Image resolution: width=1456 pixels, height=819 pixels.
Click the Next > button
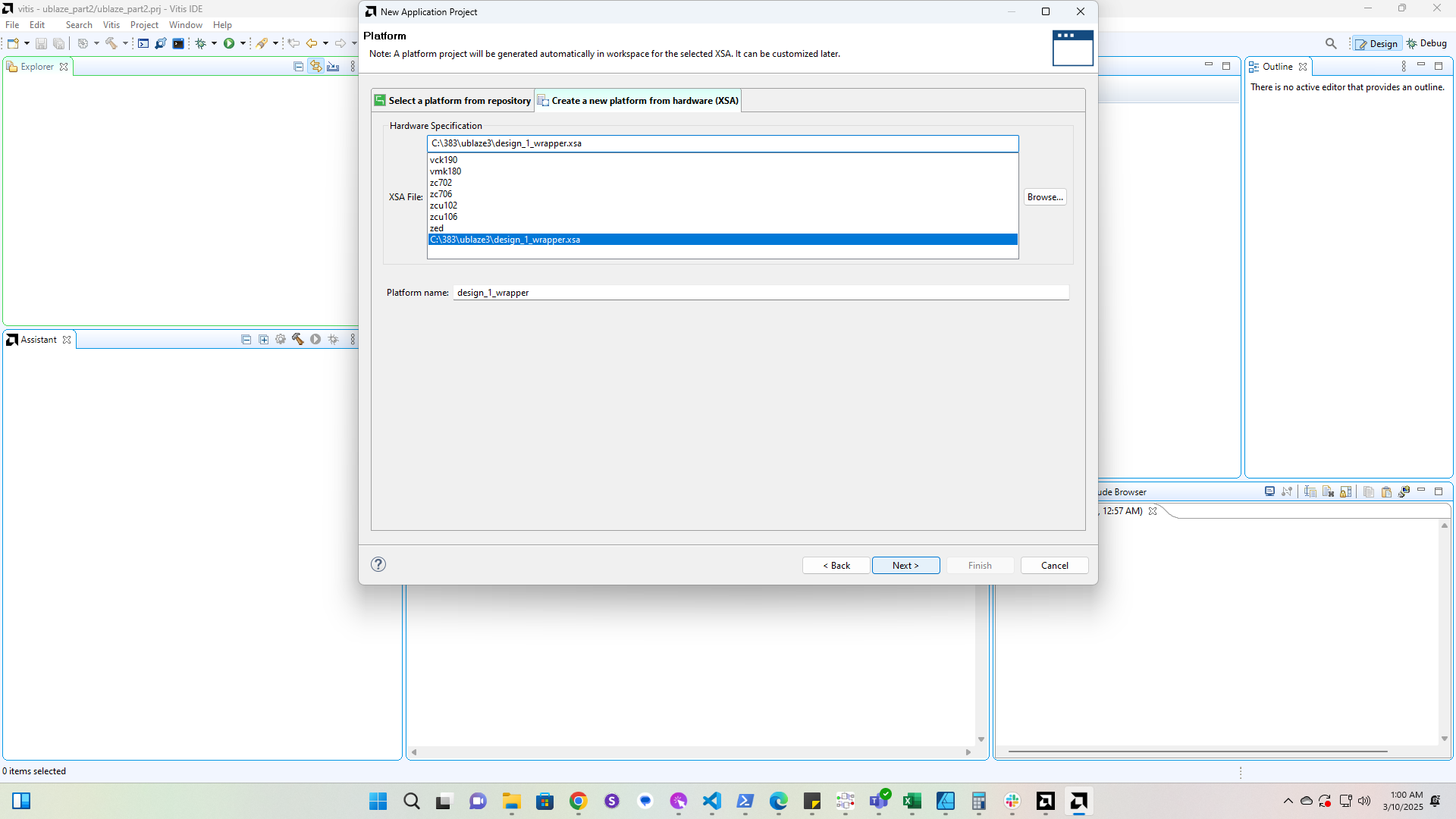(x=905, y=566)
